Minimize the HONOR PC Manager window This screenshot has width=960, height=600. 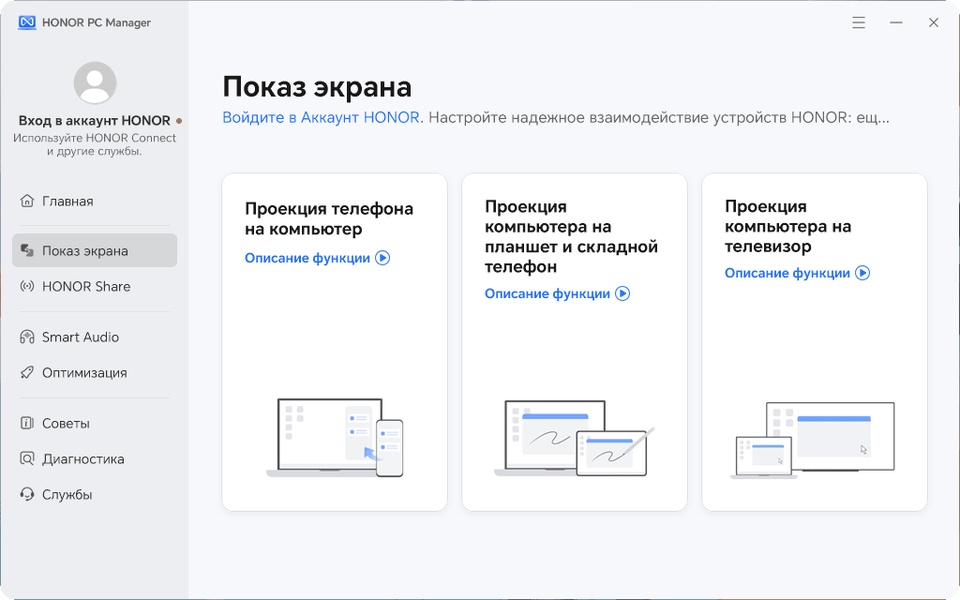pyautogui.click(x=896, y=23)
